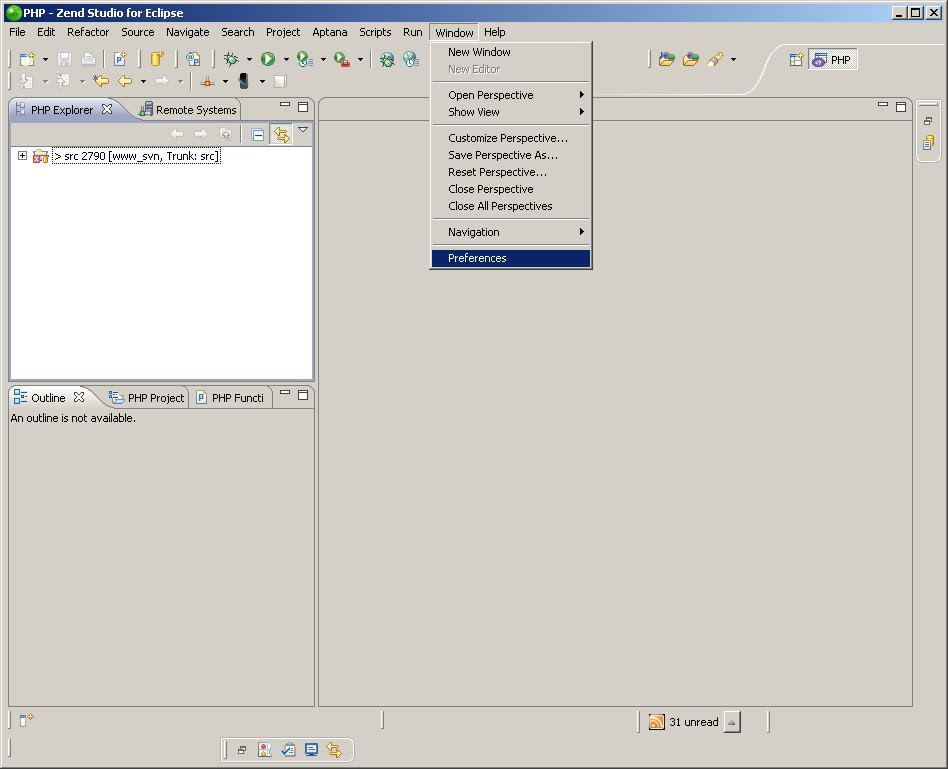The height and width of the screenshot is (769, 948).
Task: Open the Debug dropdown arrow
Action: (249, 59)
